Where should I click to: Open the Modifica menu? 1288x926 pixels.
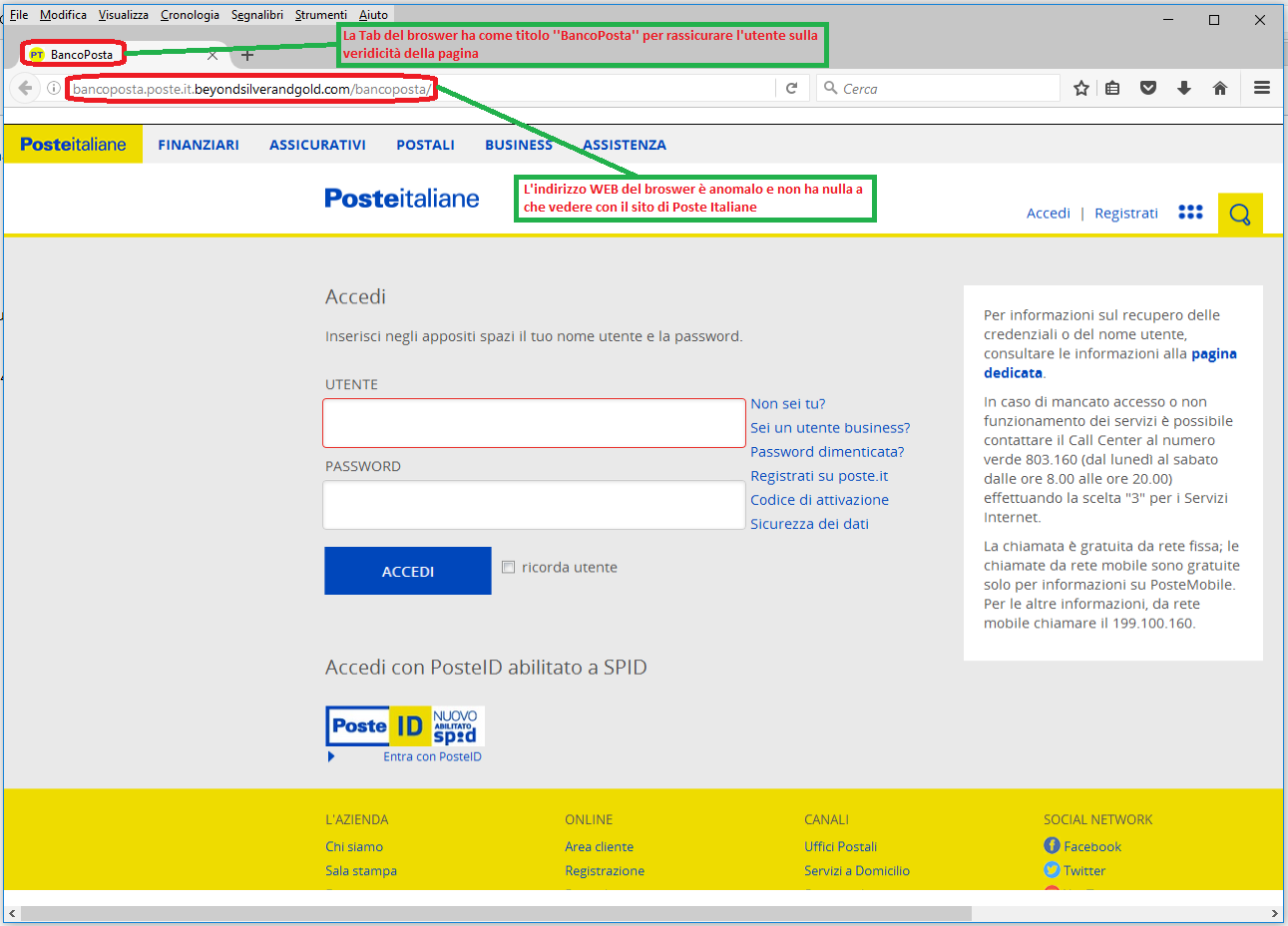[63, 14]
